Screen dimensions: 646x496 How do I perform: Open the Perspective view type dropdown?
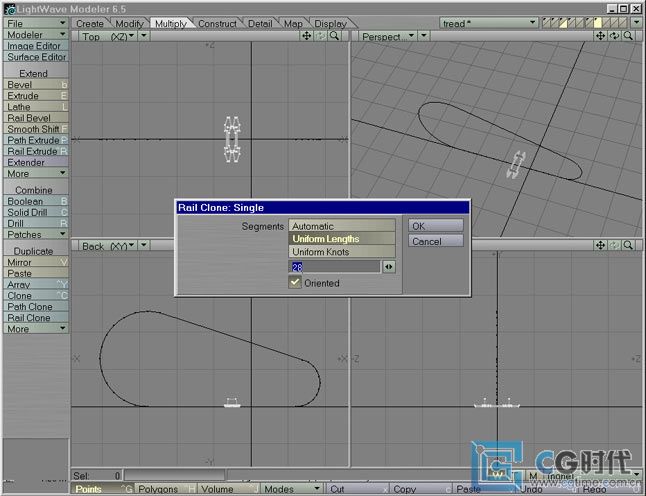pyautogui.click(x=388, y=36)
